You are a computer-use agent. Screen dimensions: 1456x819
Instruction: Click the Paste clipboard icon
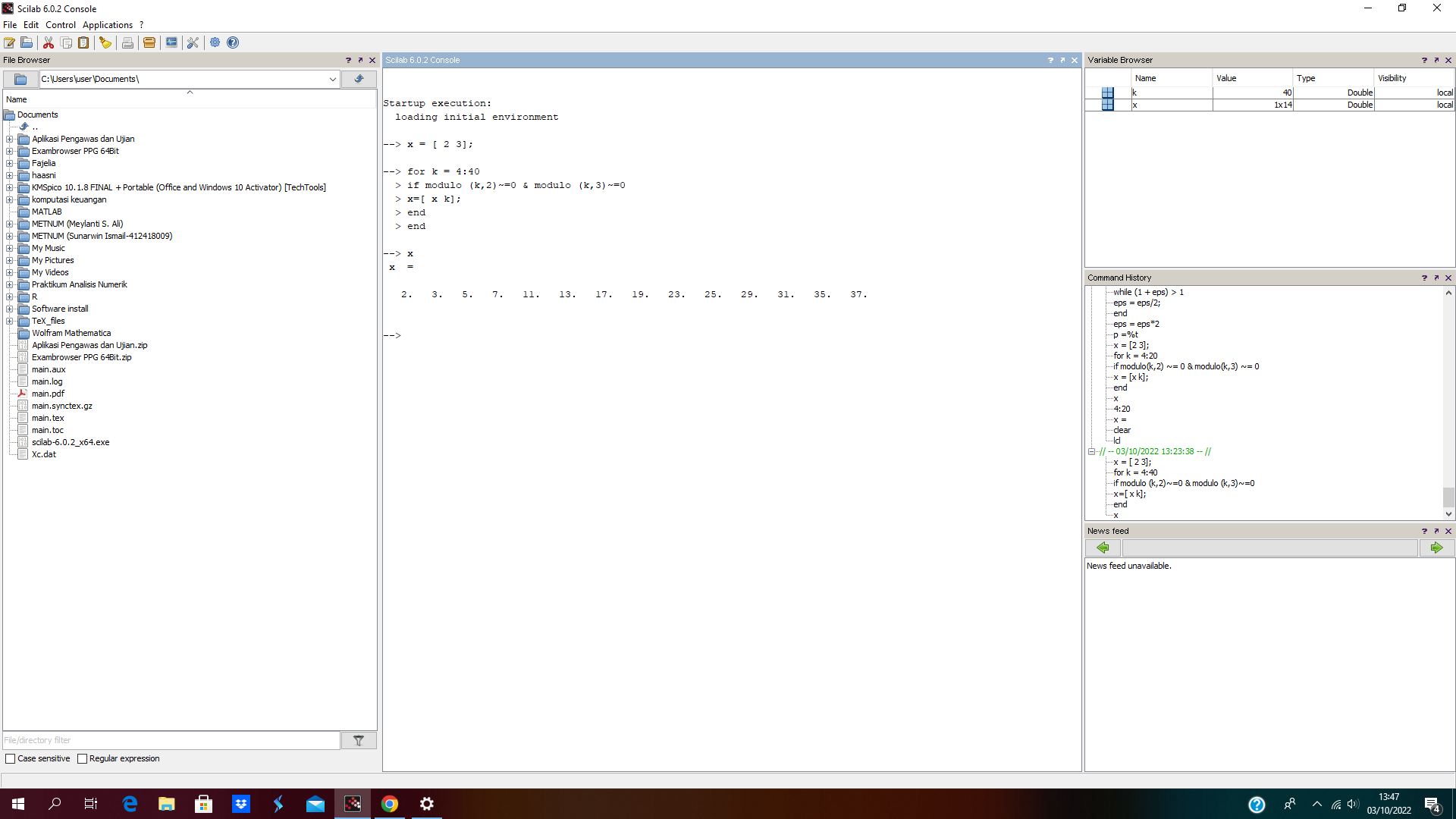tap(84, 42)
